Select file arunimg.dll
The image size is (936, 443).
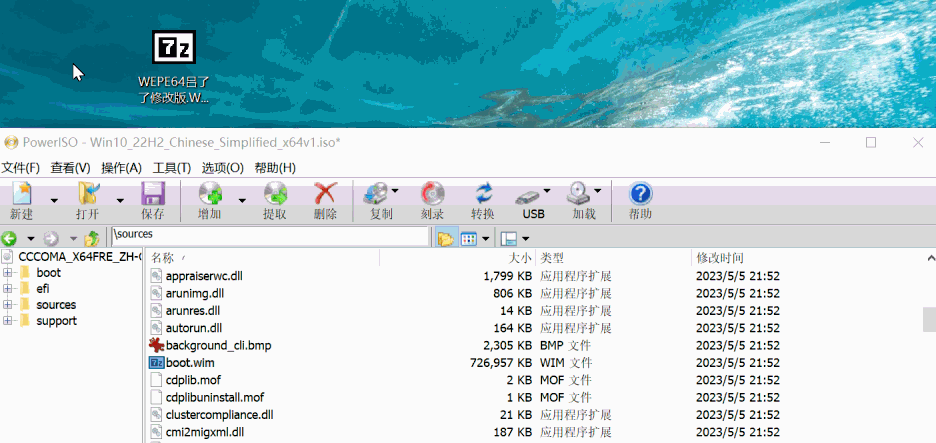(x=195, y=294)
